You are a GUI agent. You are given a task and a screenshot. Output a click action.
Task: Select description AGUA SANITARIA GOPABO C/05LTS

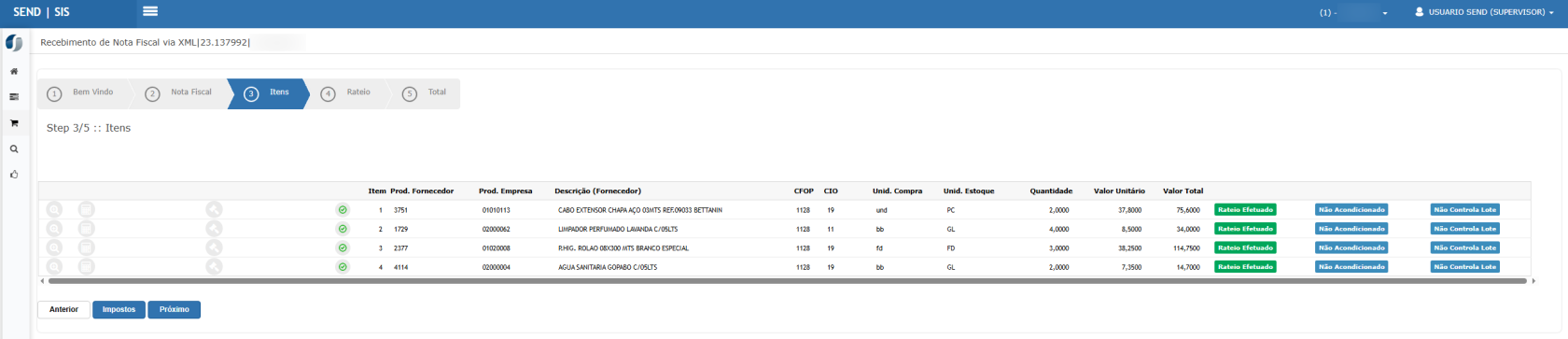608,268
